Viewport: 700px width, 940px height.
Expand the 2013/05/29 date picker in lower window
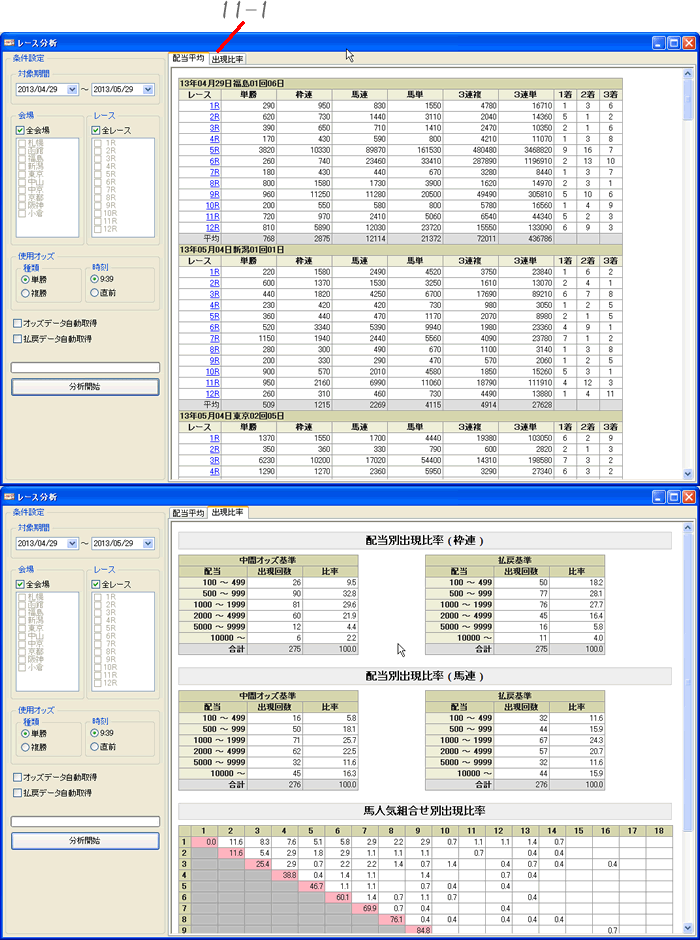click(x=148, y=544)
